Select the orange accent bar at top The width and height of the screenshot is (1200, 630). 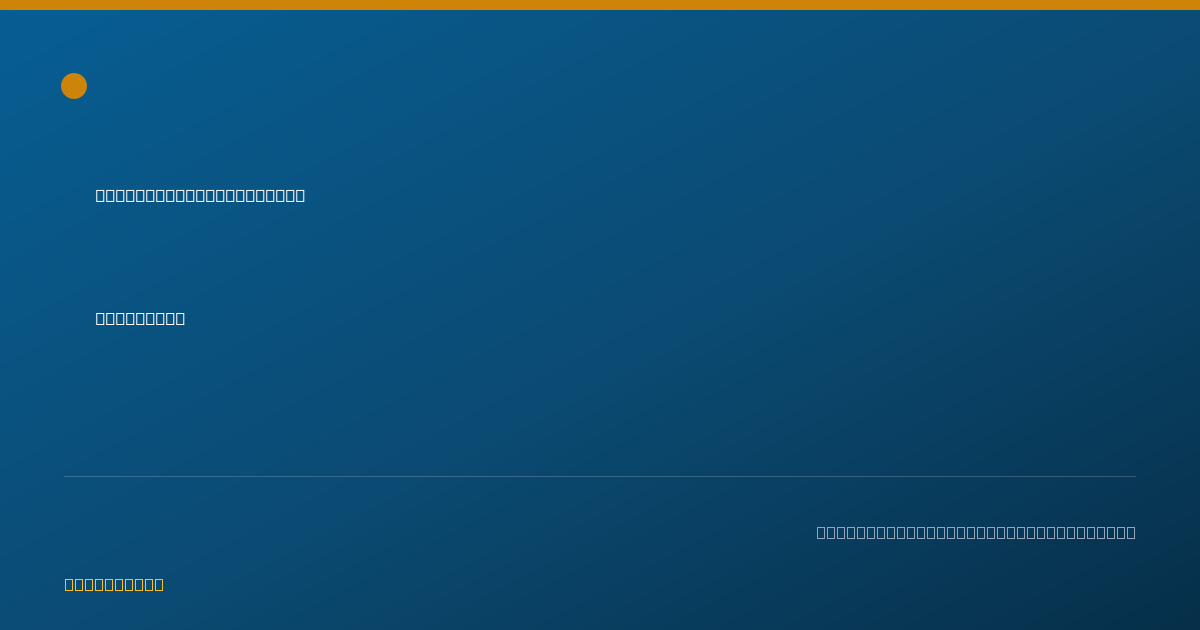(x=600, y=5)
